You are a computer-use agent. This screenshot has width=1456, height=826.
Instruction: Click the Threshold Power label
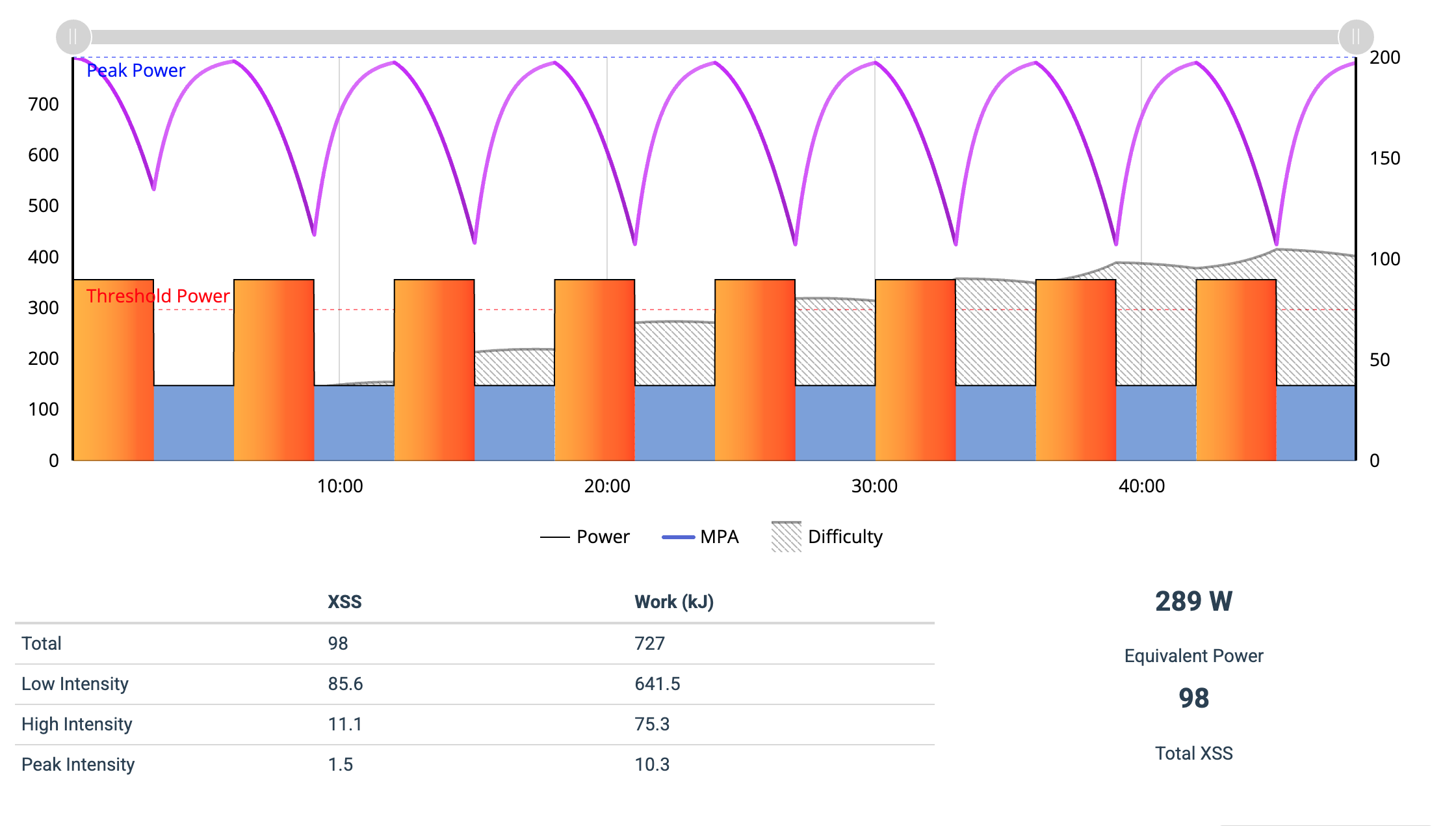pos(158,296)
